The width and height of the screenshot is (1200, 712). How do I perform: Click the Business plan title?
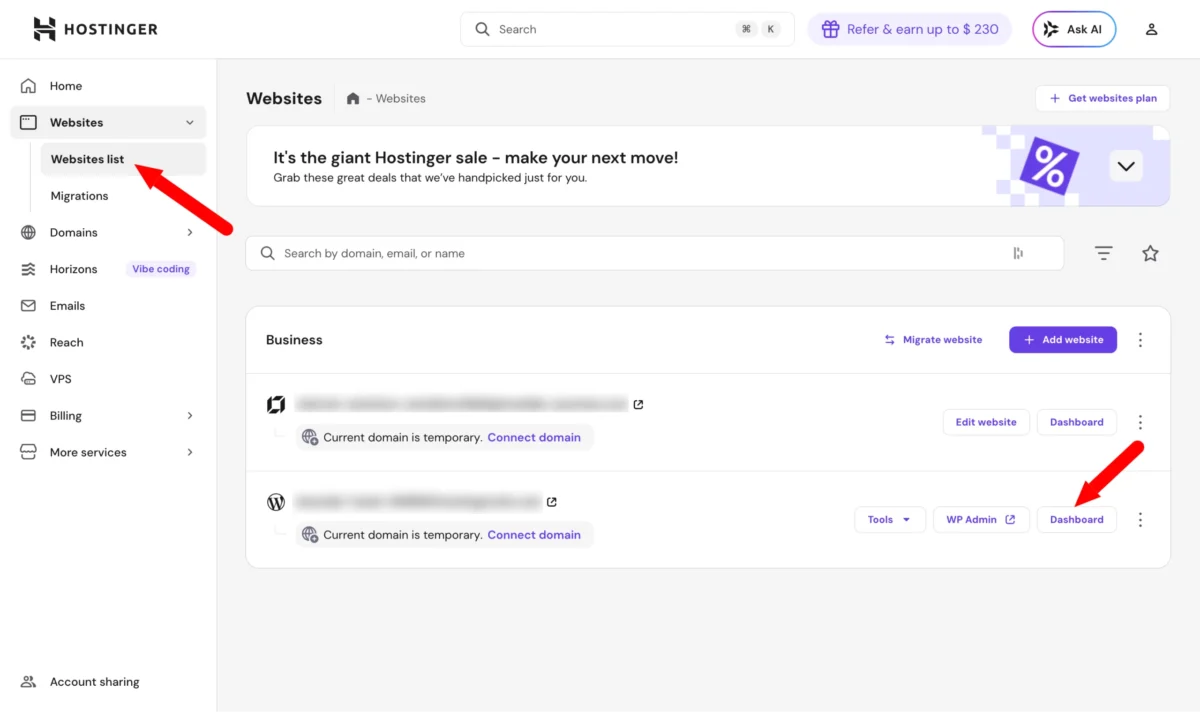click(x=294, y=340)
